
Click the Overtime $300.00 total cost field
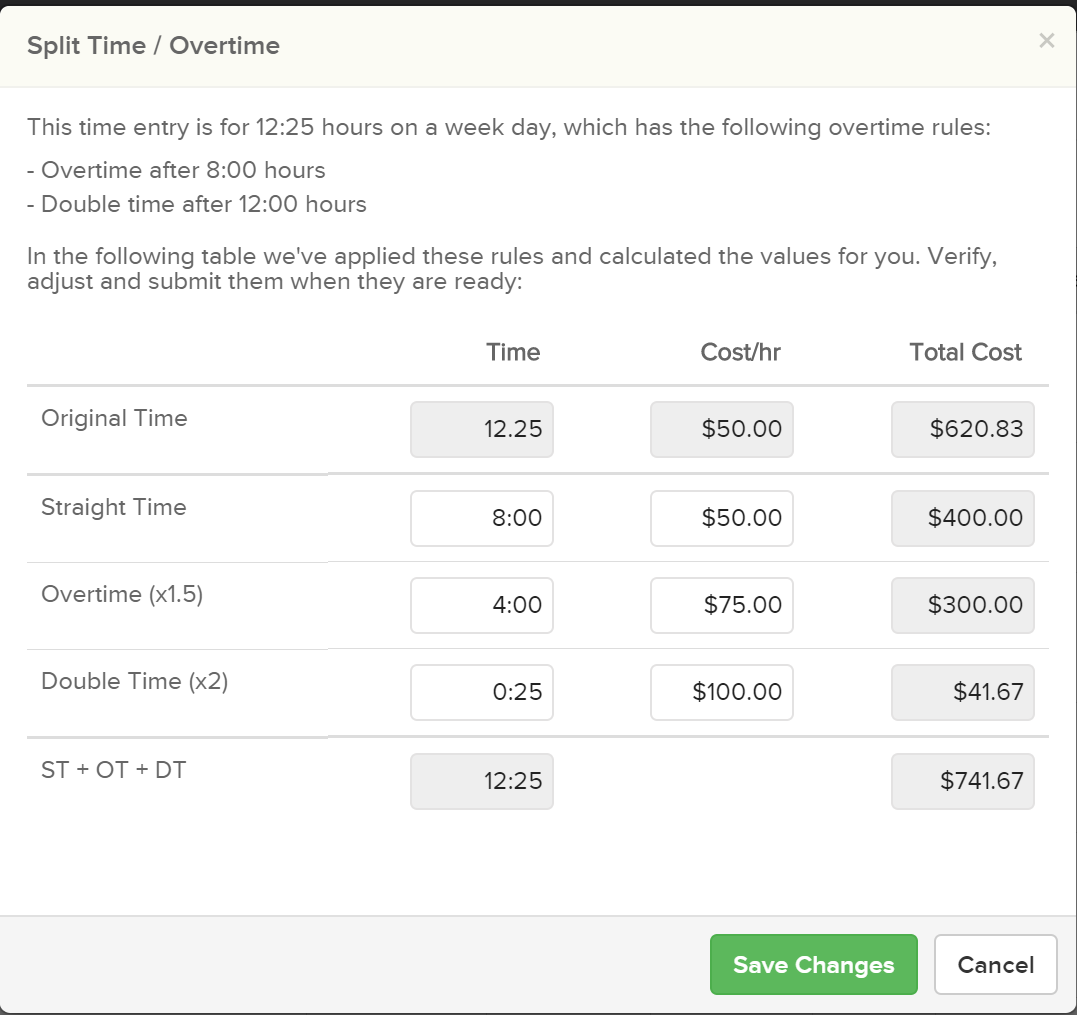point(963,605)
